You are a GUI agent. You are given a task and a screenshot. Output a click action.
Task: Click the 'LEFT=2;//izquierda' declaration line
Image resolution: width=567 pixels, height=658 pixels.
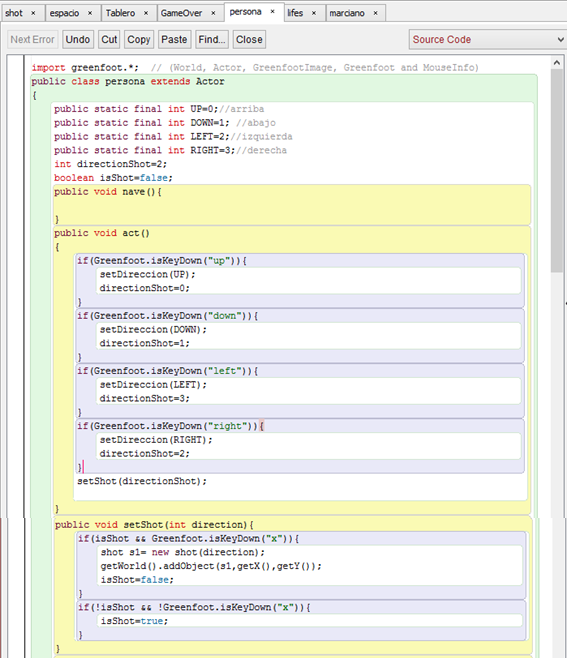pos(173,137)
